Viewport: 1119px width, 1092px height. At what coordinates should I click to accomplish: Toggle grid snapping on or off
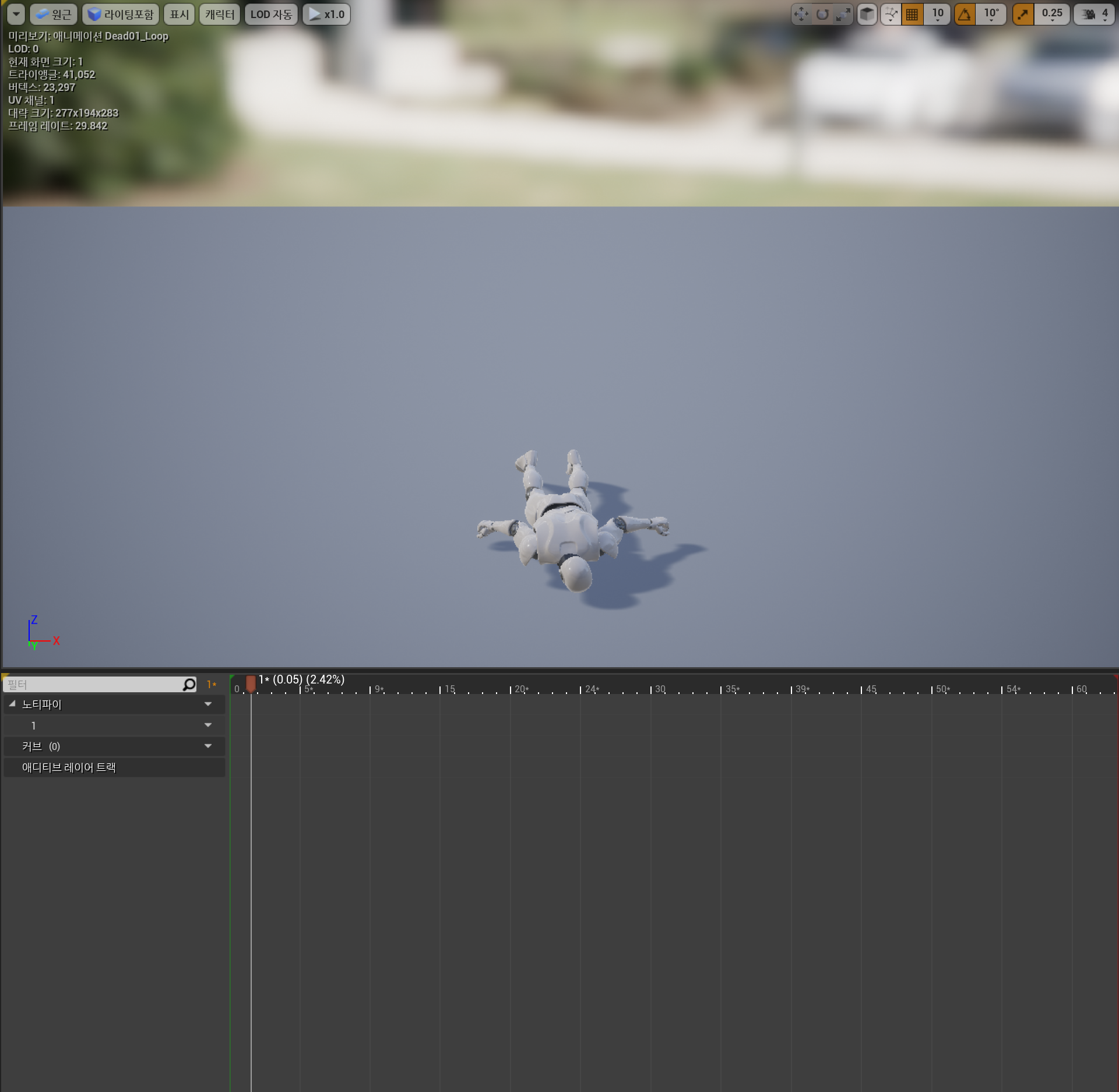[x=912, y=14]
